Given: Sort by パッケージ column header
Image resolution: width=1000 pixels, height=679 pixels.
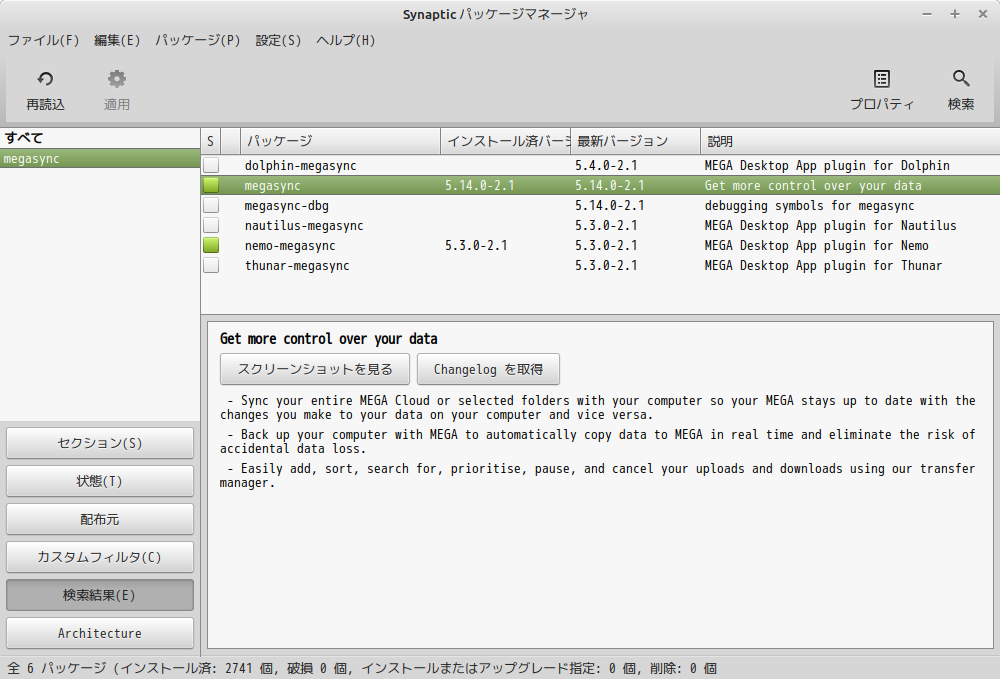Looking at the screenshot, I should point(341,141).
